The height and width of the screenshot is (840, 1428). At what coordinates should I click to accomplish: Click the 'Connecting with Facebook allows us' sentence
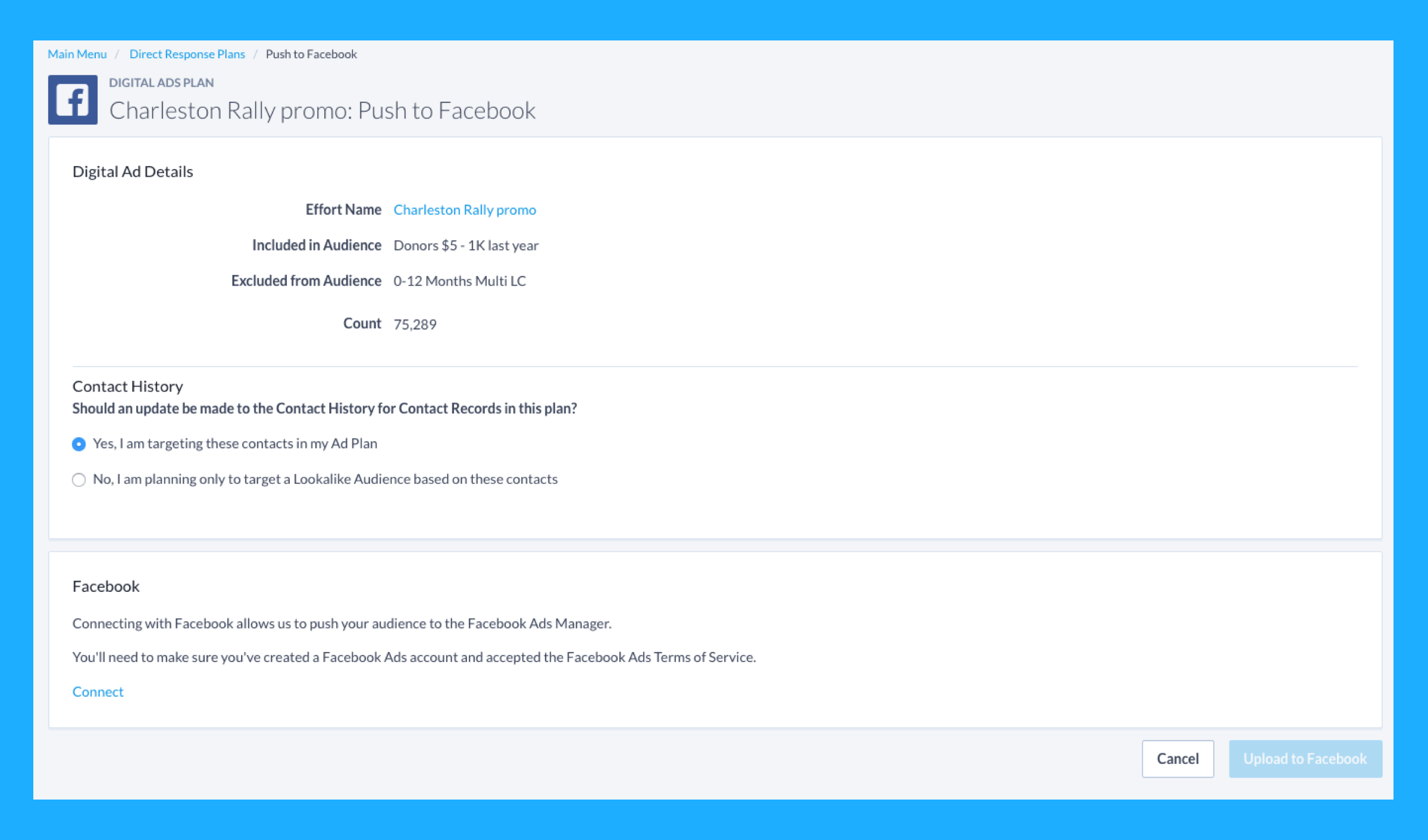click(x=342, y=623)
